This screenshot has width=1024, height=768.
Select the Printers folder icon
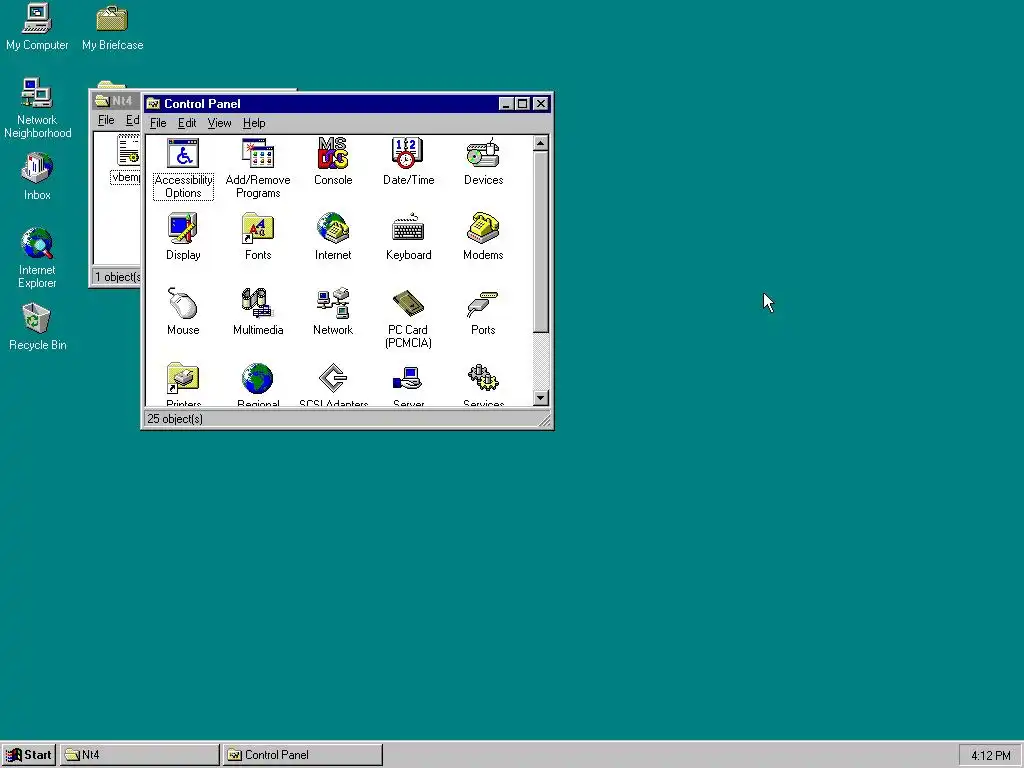click(x=183, y=385)
